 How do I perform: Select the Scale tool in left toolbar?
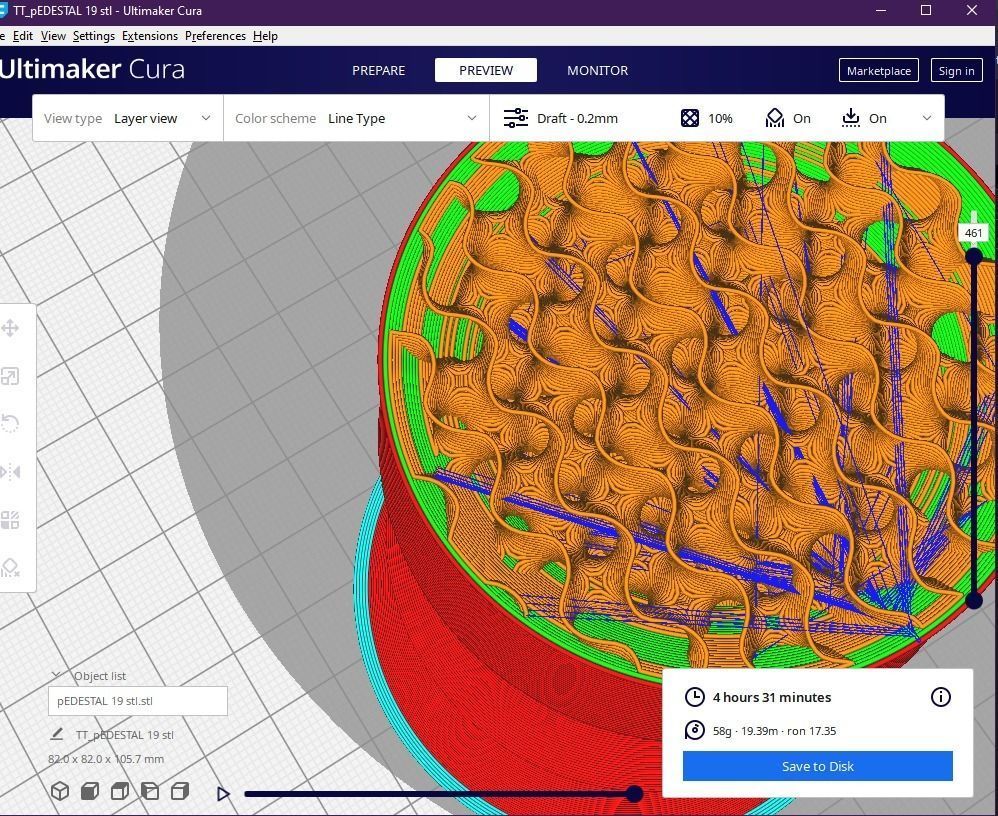(10, 376)
